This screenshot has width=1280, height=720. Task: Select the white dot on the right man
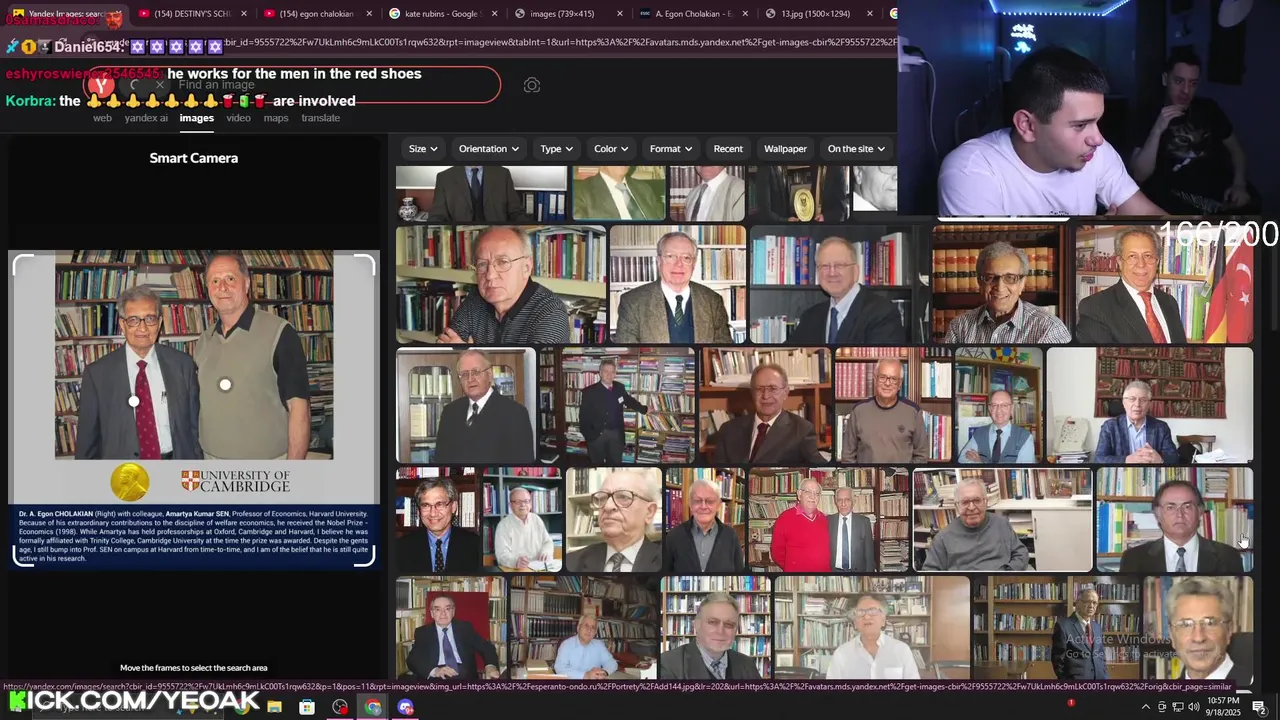225,384
